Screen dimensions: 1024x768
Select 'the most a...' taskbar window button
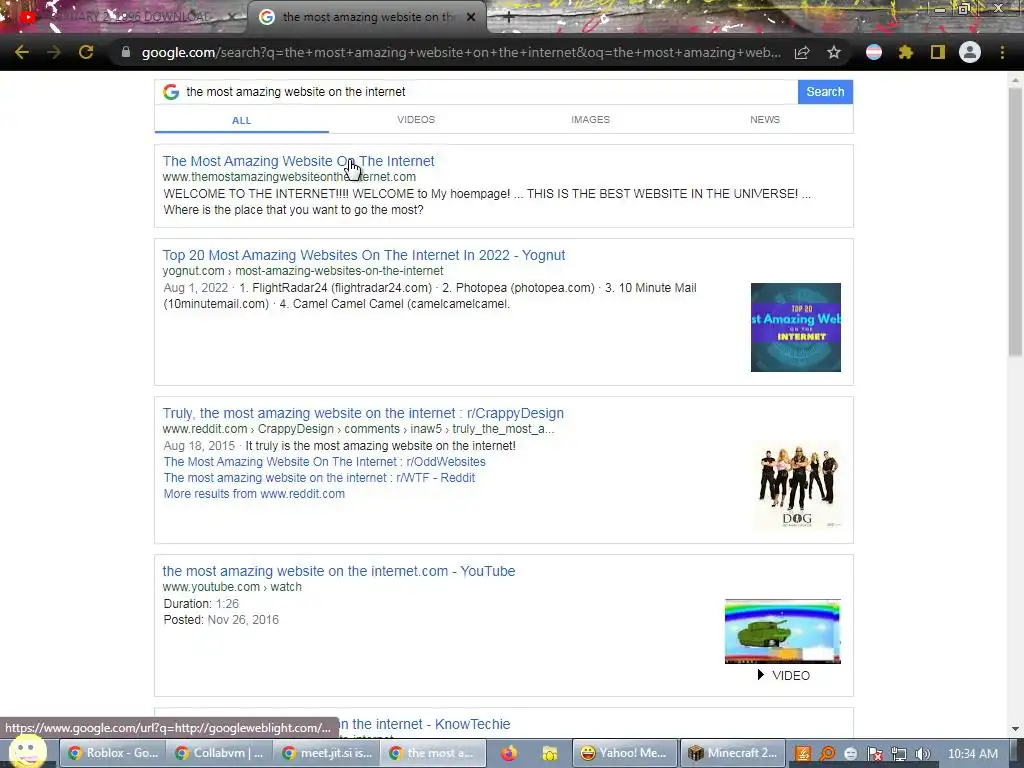(432, 753)
